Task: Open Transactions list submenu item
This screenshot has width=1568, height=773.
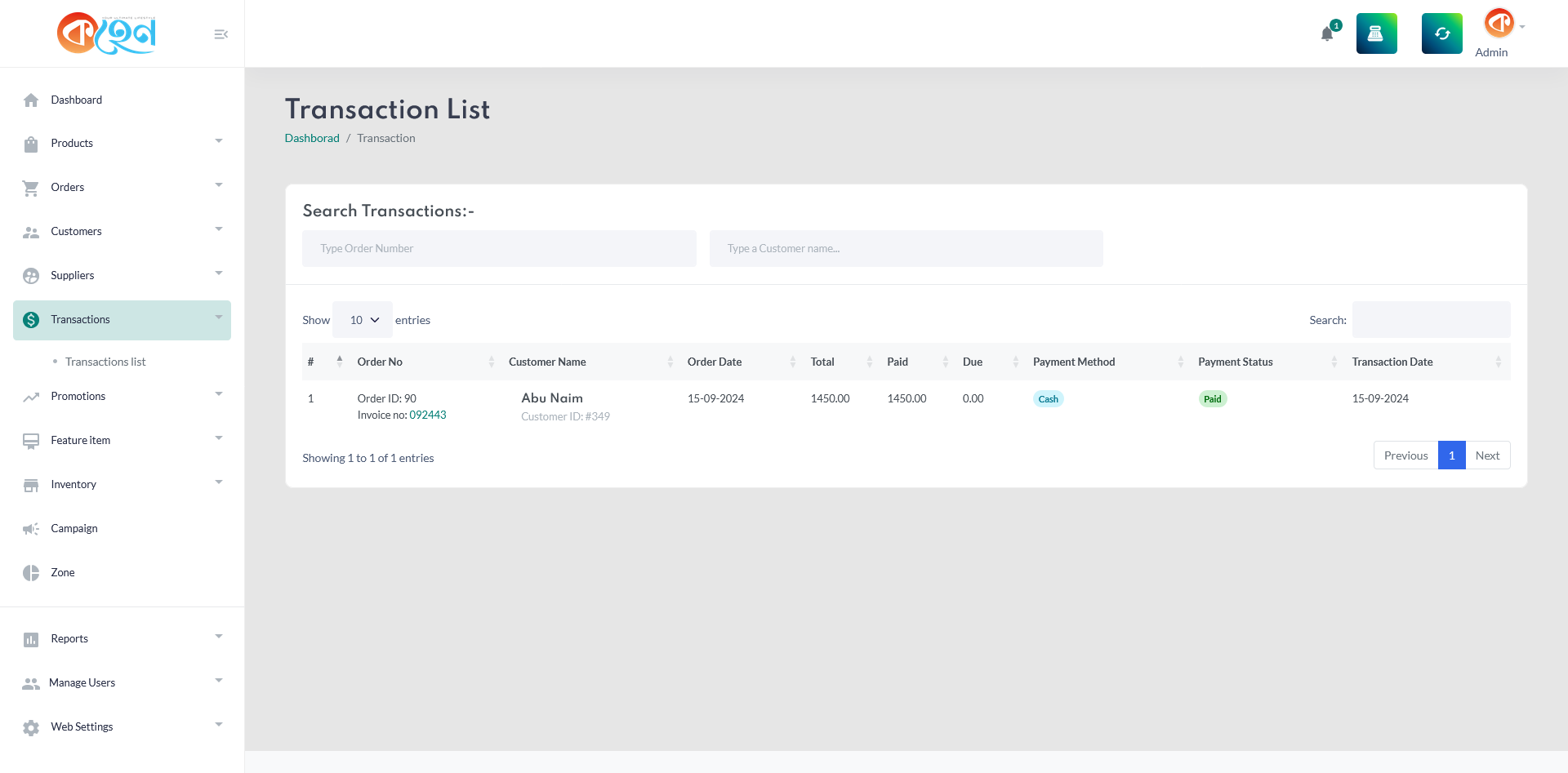Action: [x=105, y=362]
